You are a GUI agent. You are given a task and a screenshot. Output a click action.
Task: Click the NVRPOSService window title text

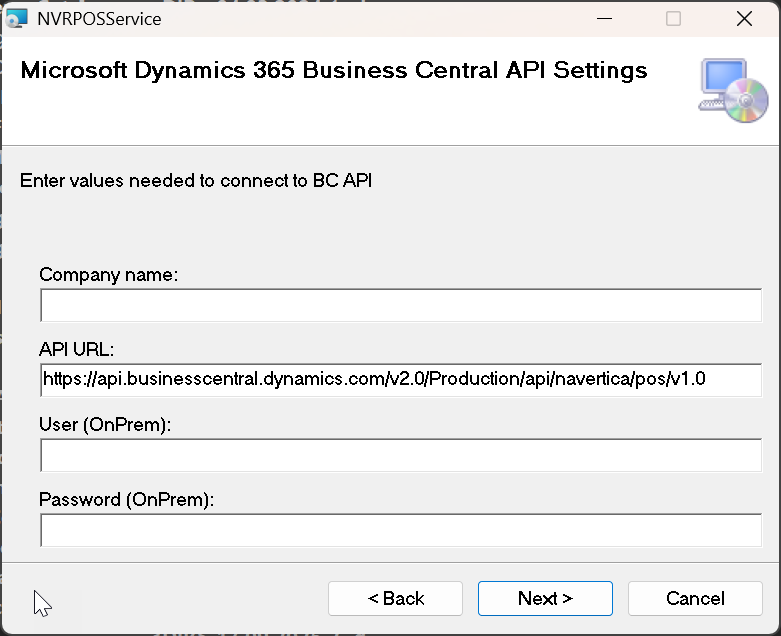[99, 19]
